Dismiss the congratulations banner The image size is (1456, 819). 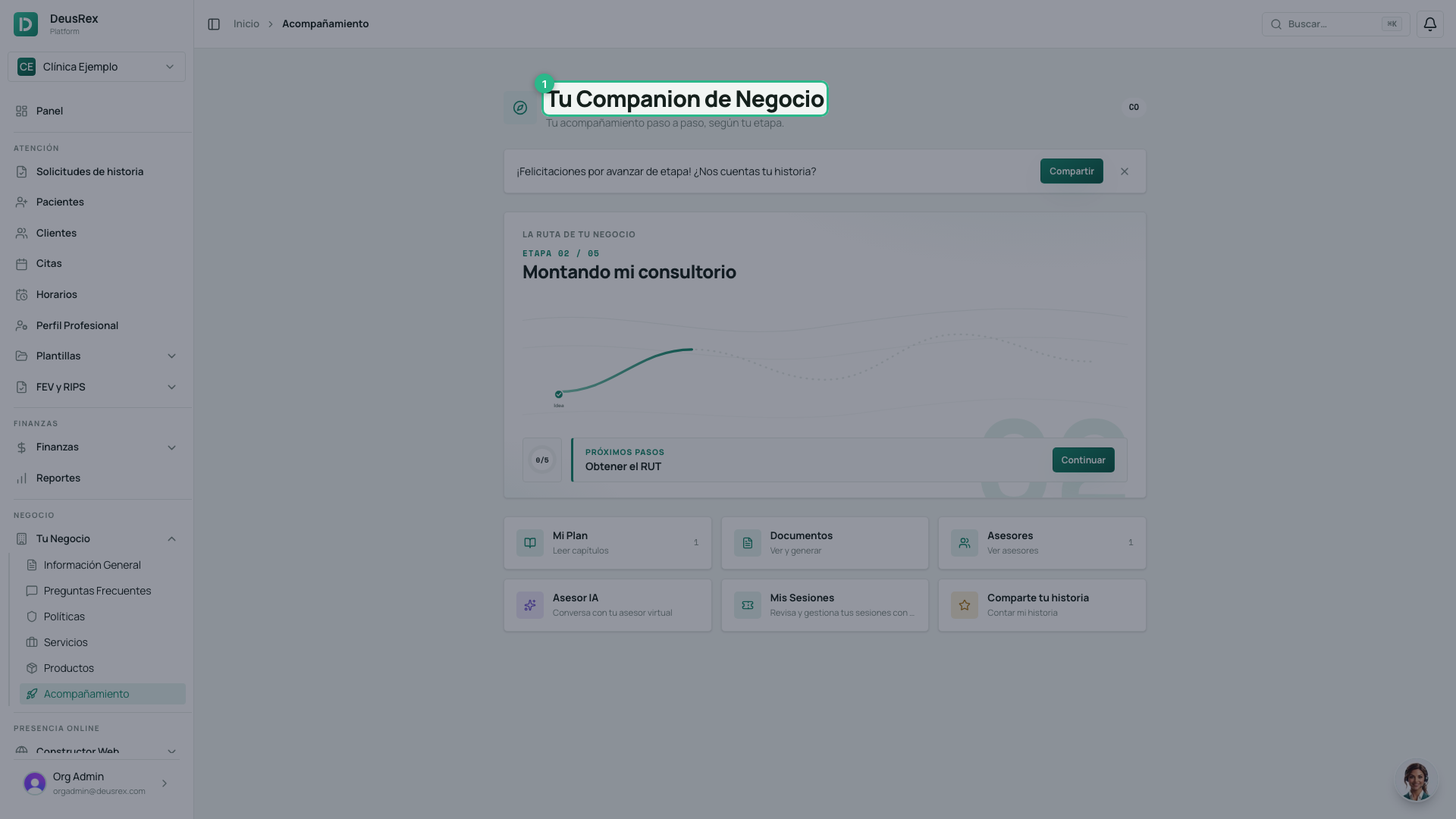click(1125, 171)
